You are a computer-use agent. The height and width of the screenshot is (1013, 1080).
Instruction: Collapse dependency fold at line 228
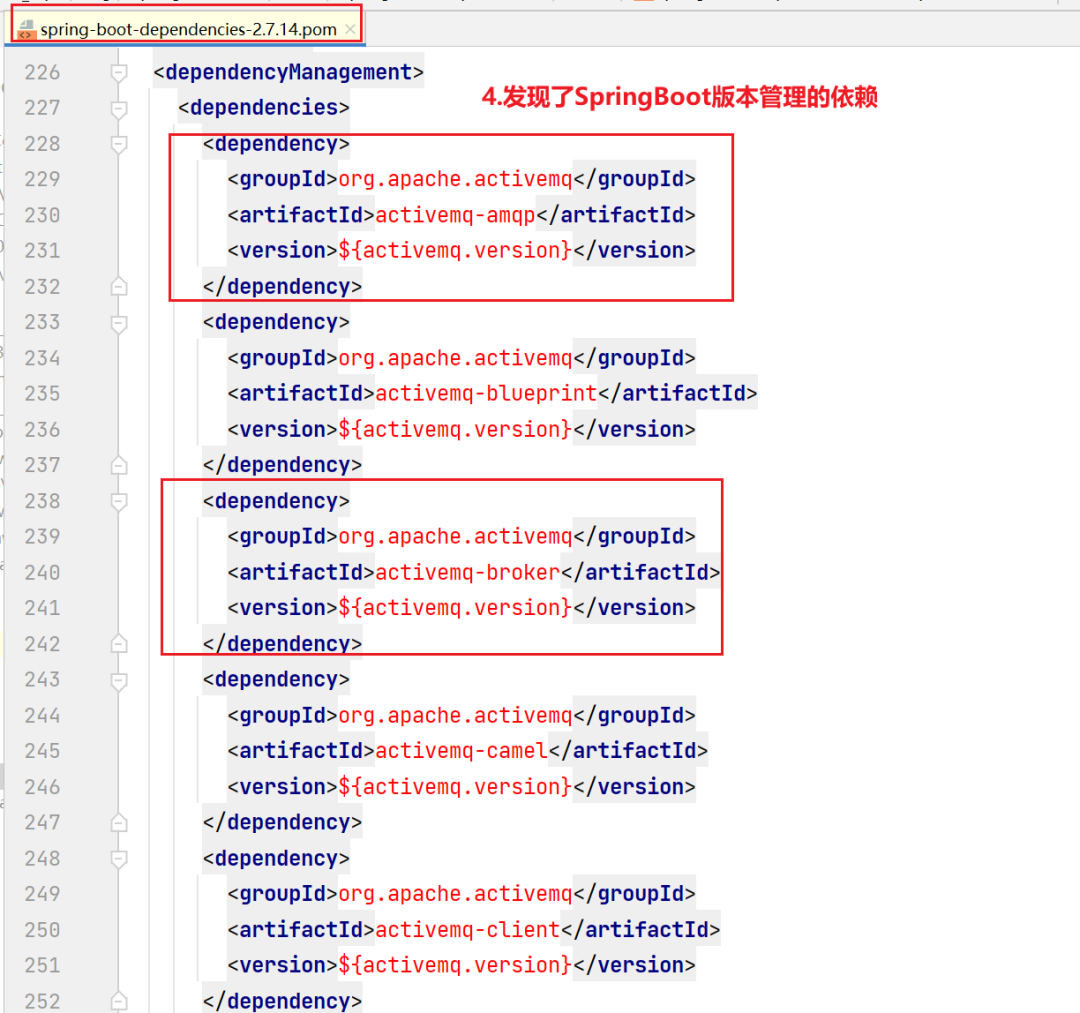[119, 144]
